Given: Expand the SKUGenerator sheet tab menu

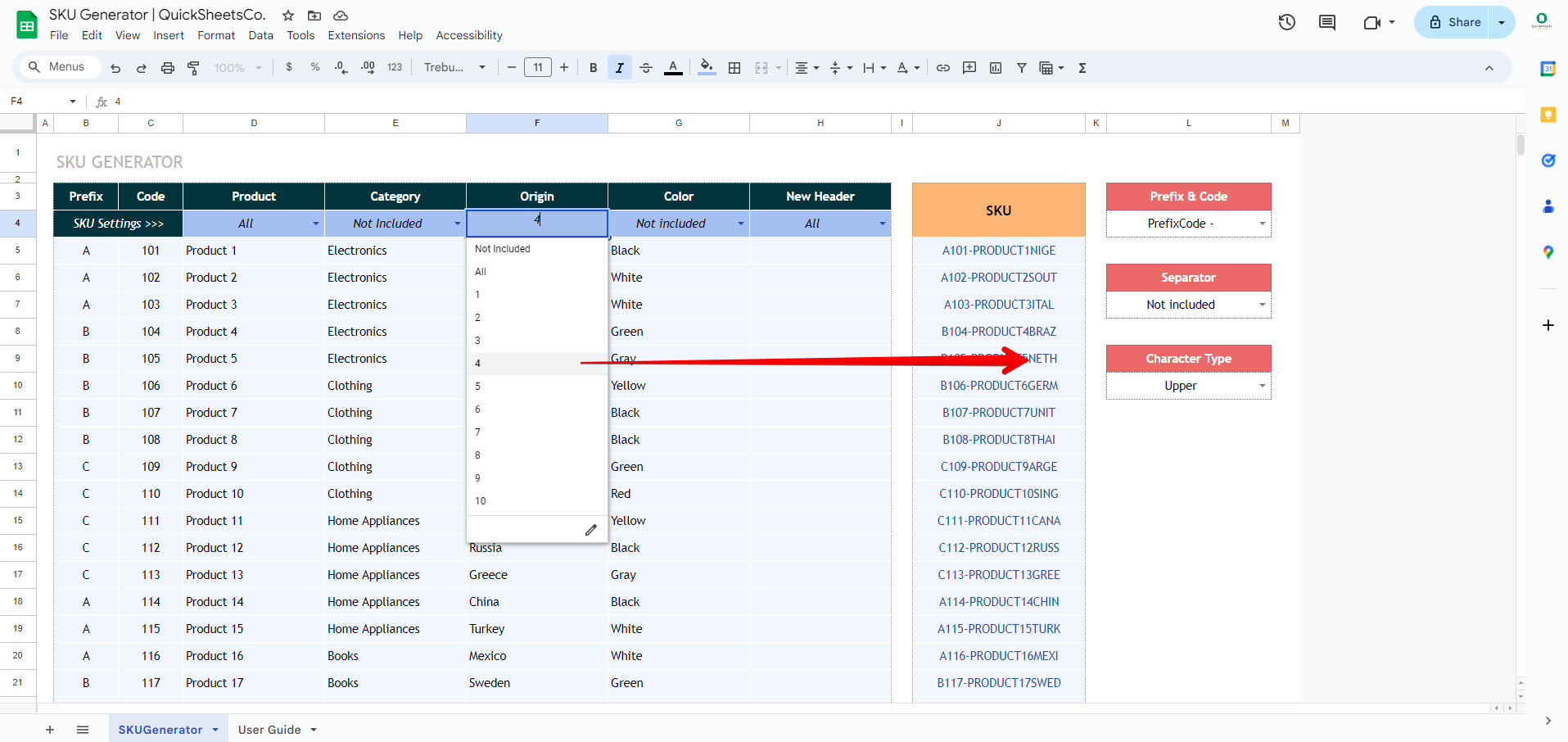Looking at the screenshot, I should (215, 729).
